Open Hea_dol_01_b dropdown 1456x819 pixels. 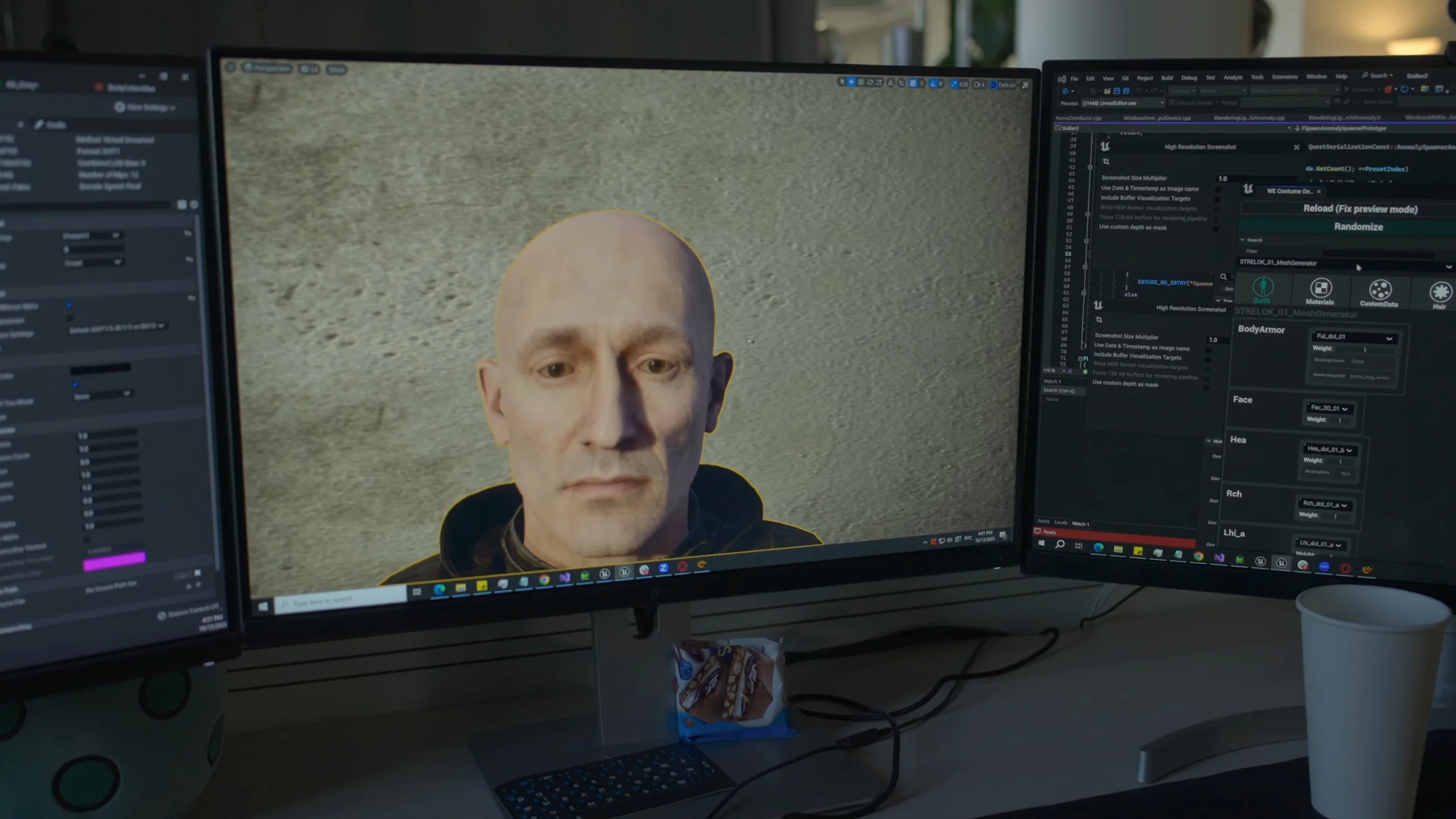1329,449
